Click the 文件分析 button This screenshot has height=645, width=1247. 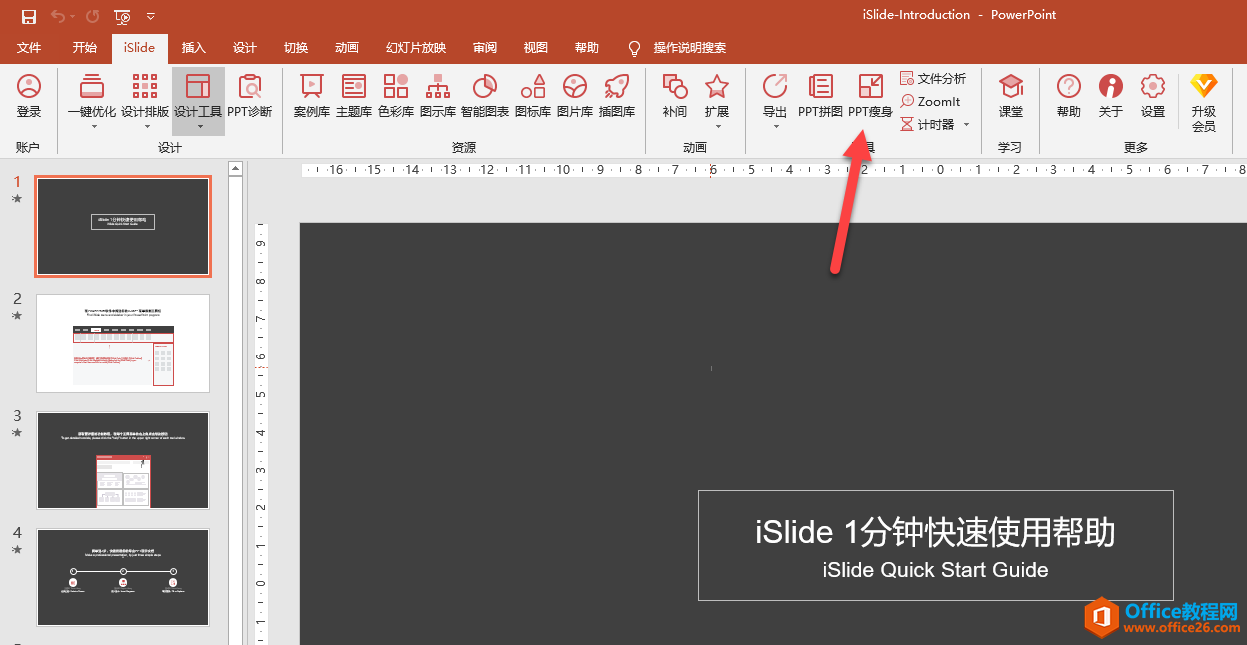pos(933,79)
